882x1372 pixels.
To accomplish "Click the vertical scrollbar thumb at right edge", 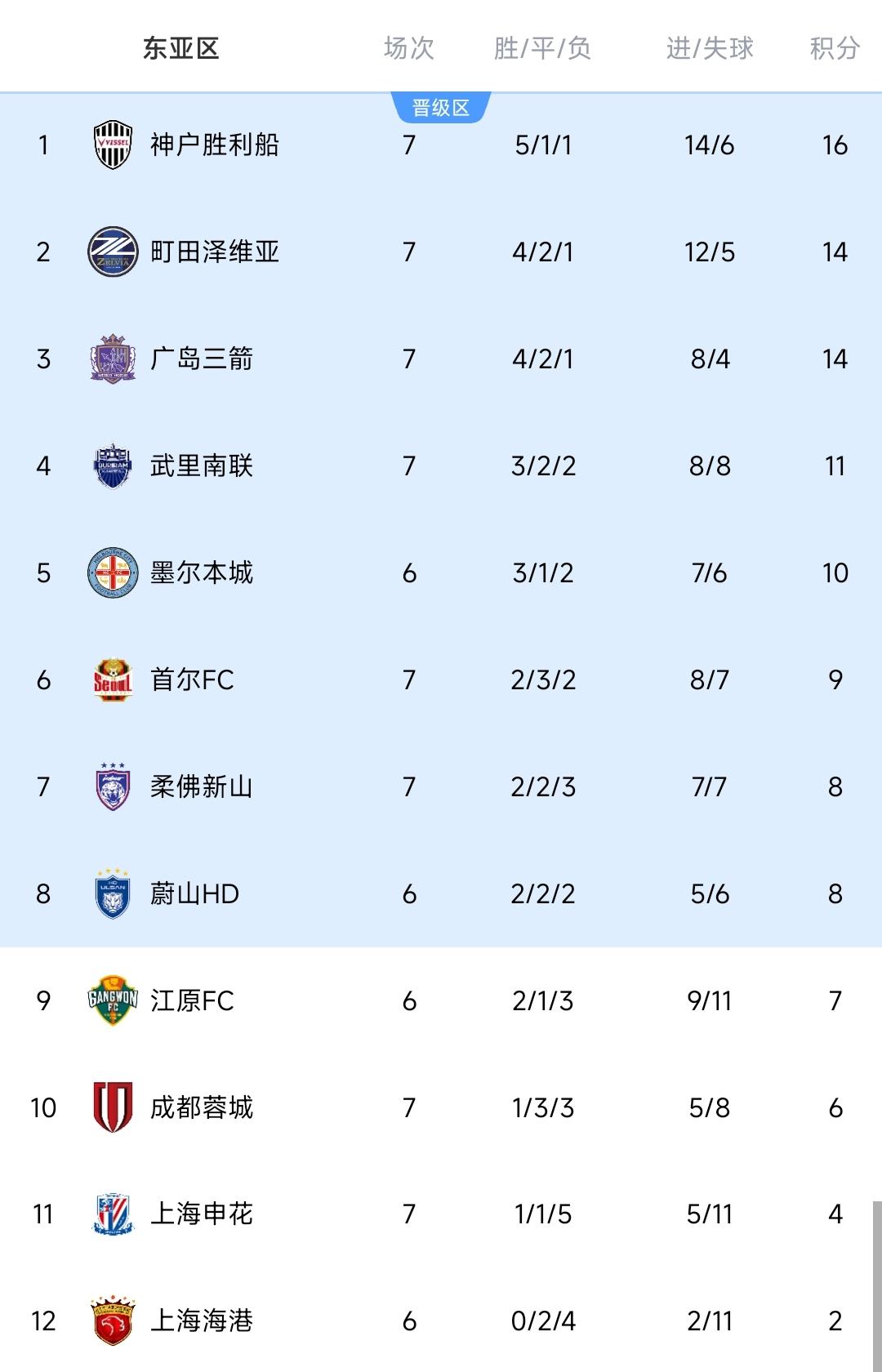I will 877,1286.
